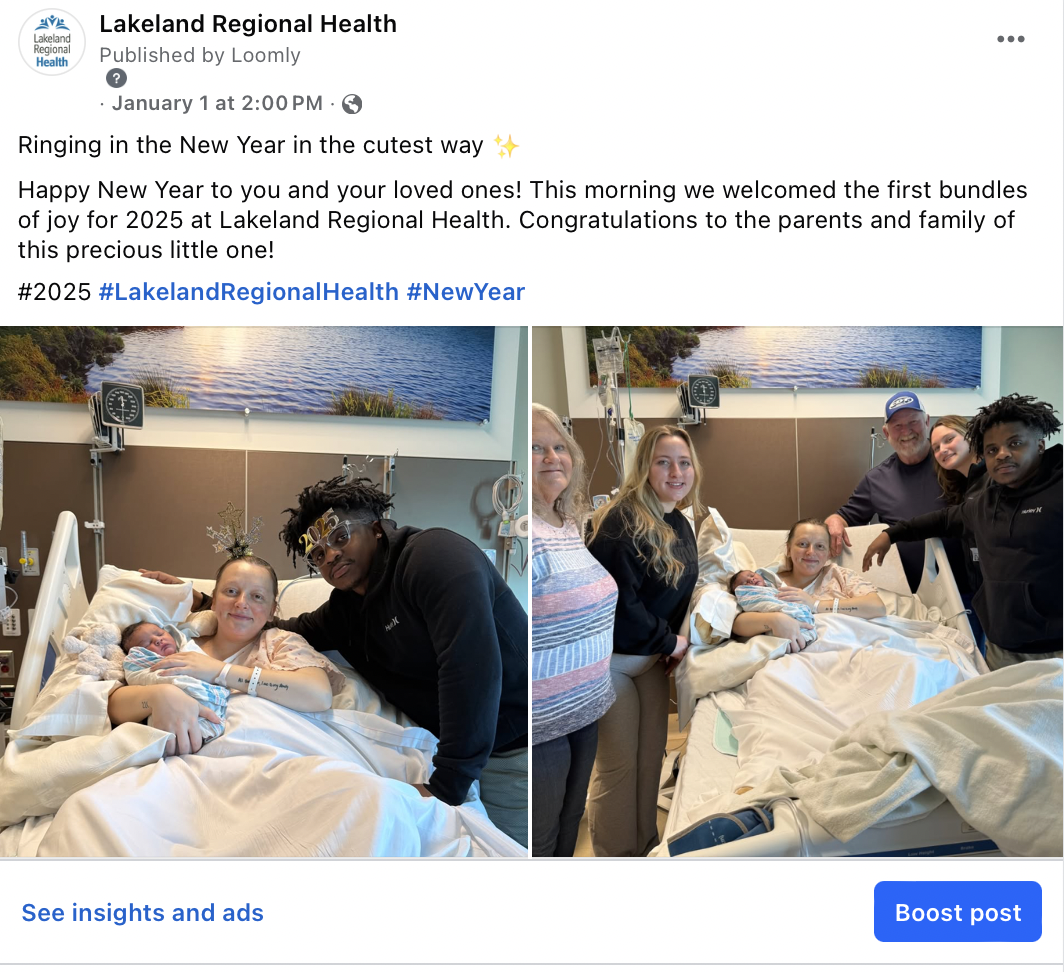The height and width of the screenshot is (972, 1064).
Task: Click the question mark help icon
Action: 116,78
